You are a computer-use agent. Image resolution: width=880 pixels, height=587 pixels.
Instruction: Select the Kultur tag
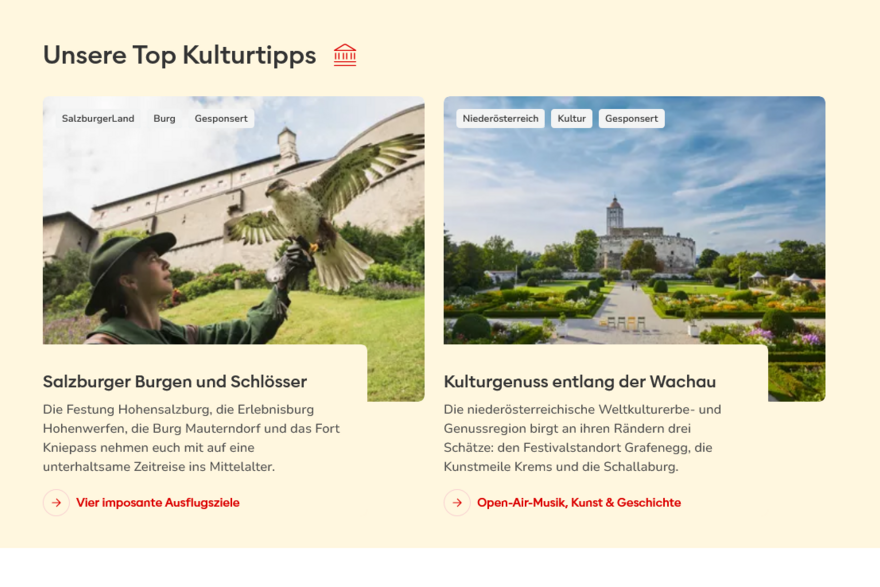click(572, 118)
